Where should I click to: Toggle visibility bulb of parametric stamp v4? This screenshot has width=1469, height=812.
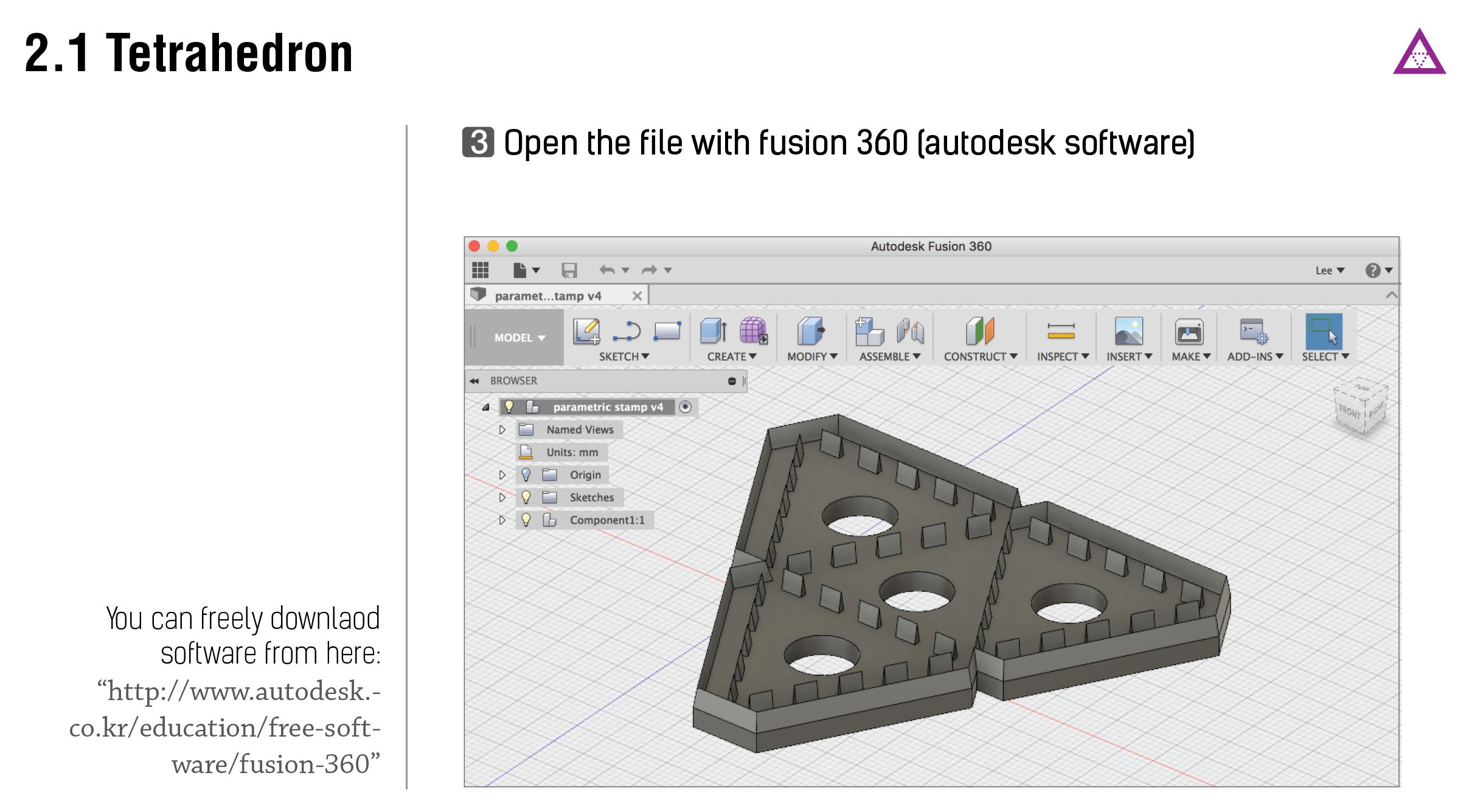pos(509,407)
